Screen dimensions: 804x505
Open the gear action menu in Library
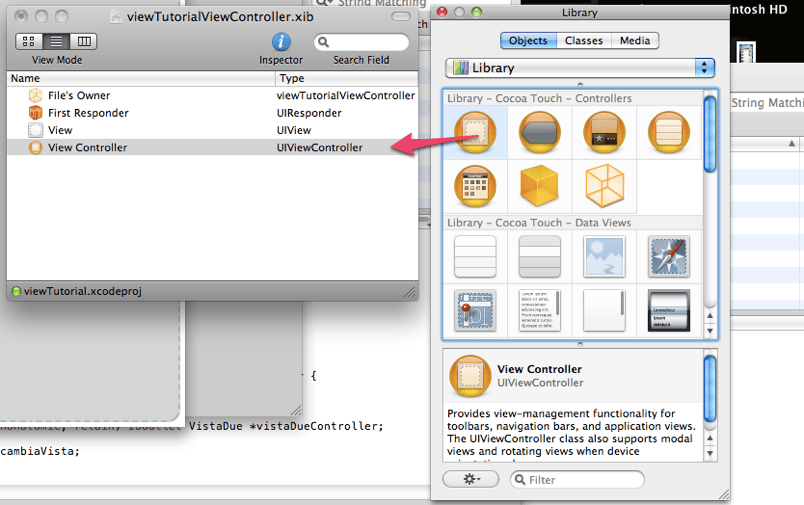click(471, 479)
